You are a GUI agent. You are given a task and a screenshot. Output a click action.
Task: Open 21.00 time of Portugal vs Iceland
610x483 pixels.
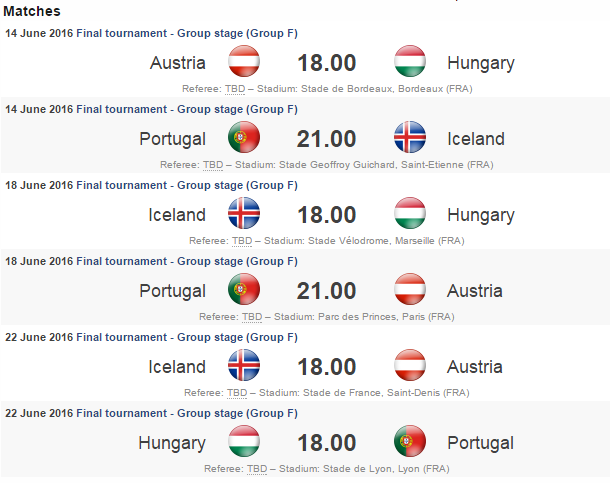click(327, 139)
